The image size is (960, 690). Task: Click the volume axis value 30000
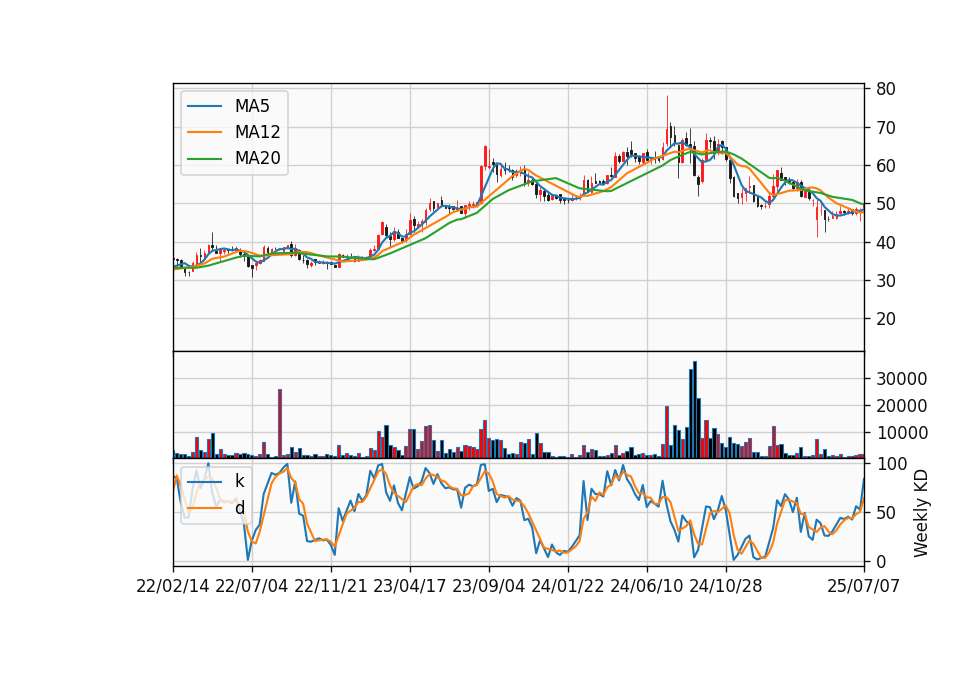point(901,379)
